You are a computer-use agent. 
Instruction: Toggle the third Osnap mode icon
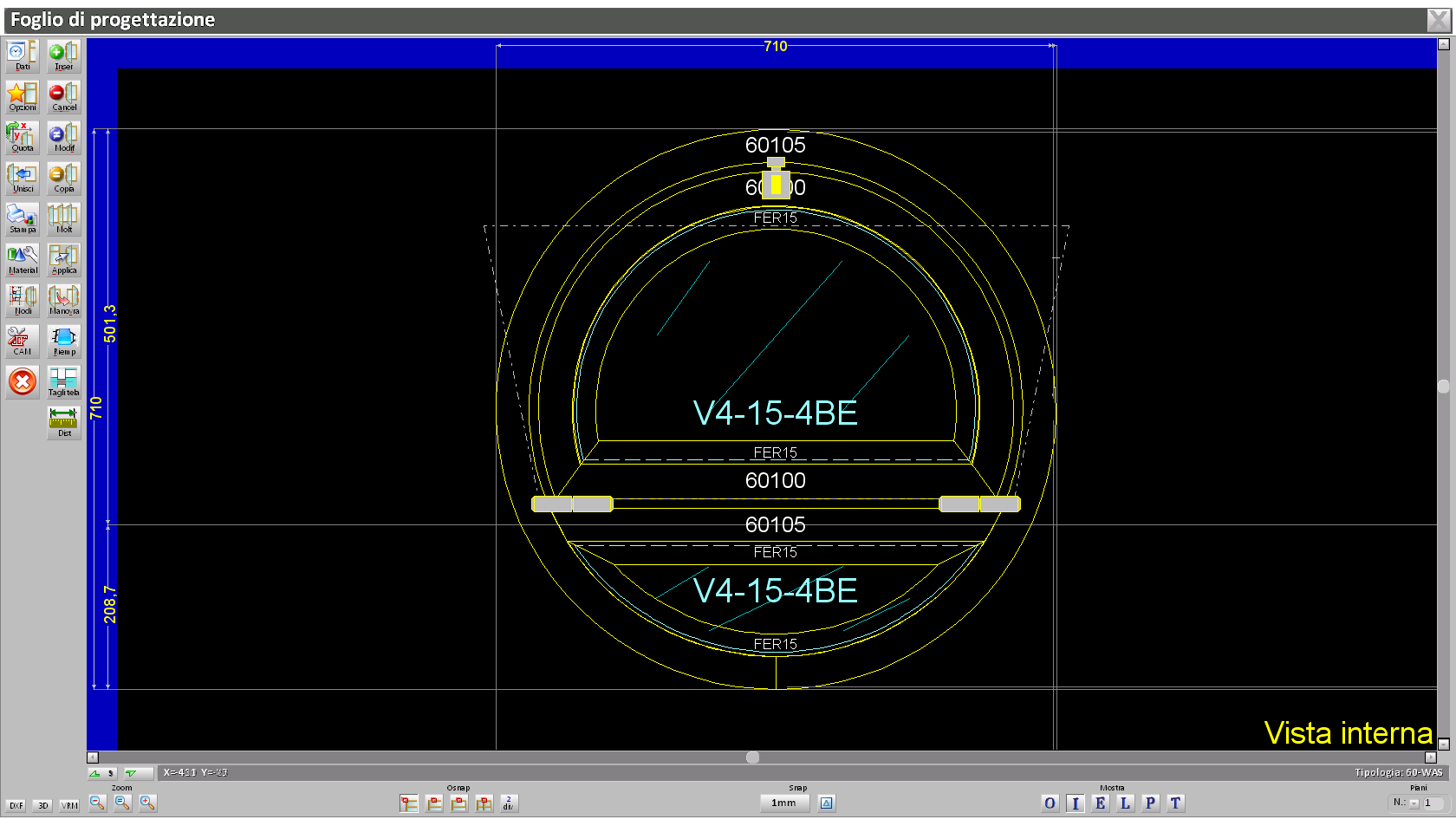click(x=458, y=803)
